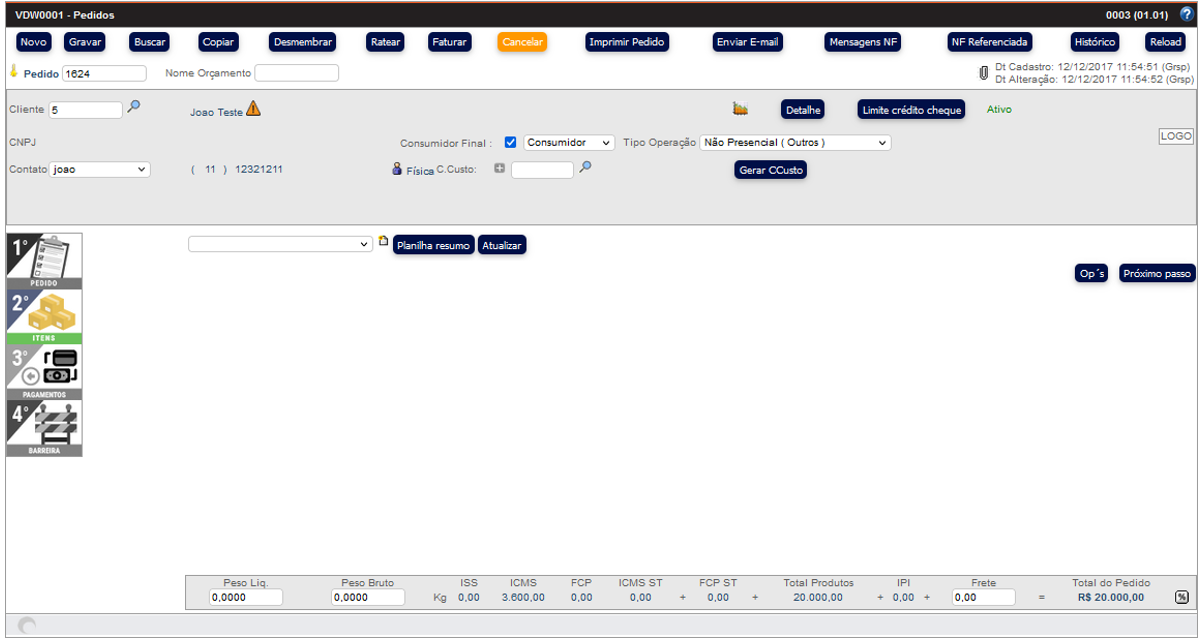
Task: Click the paperclip attachment icon
Action: click(983, 73)
